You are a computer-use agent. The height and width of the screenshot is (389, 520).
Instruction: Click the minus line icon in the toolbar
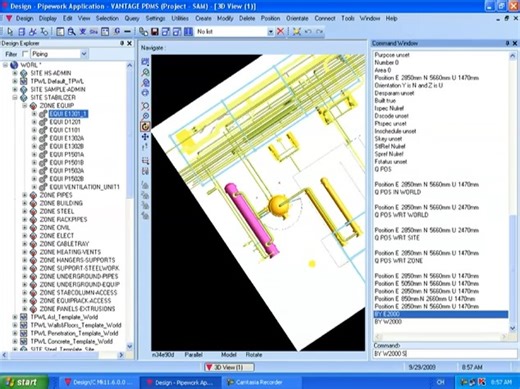(127, 32)
